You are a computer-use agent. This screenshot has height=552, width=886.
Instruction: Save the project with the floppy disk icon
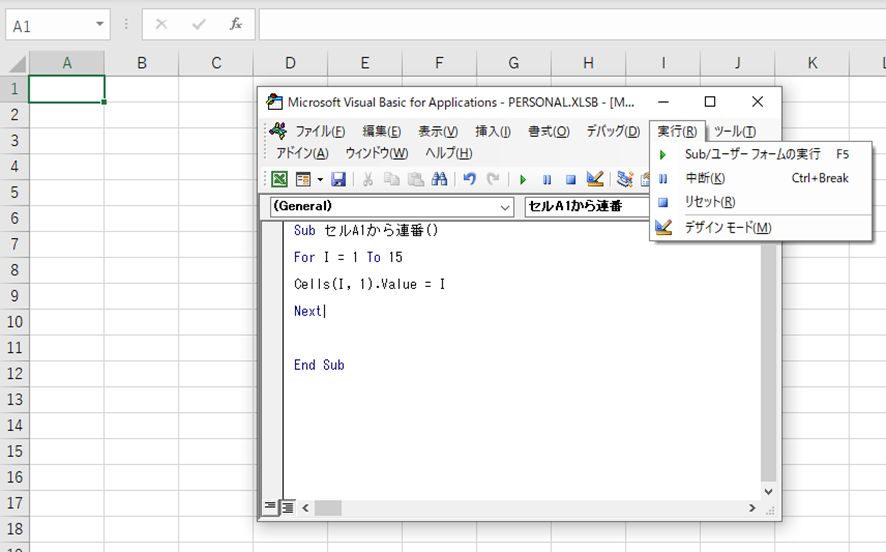(338, 179)
